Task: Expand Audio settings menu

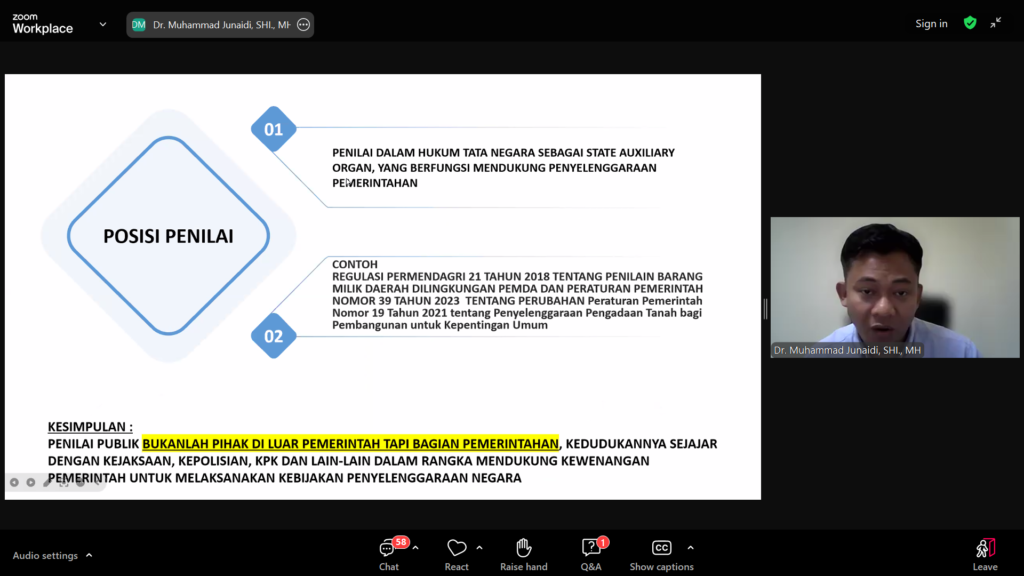Action: coord(89,555)
